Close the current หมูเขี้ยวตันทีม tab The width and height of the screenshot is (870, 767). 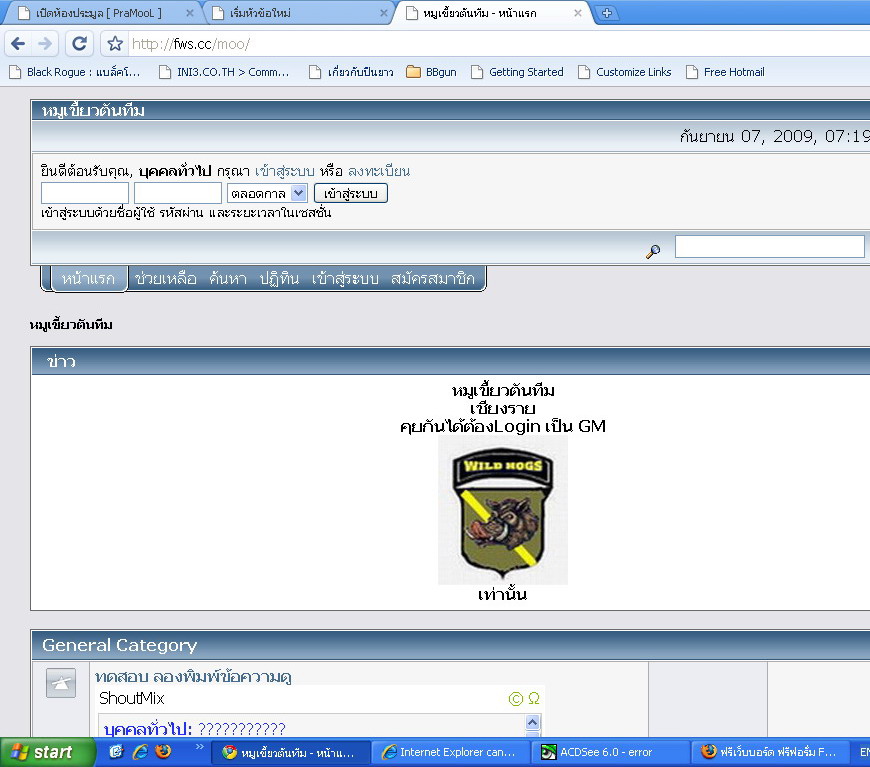[x=578, y=13]
